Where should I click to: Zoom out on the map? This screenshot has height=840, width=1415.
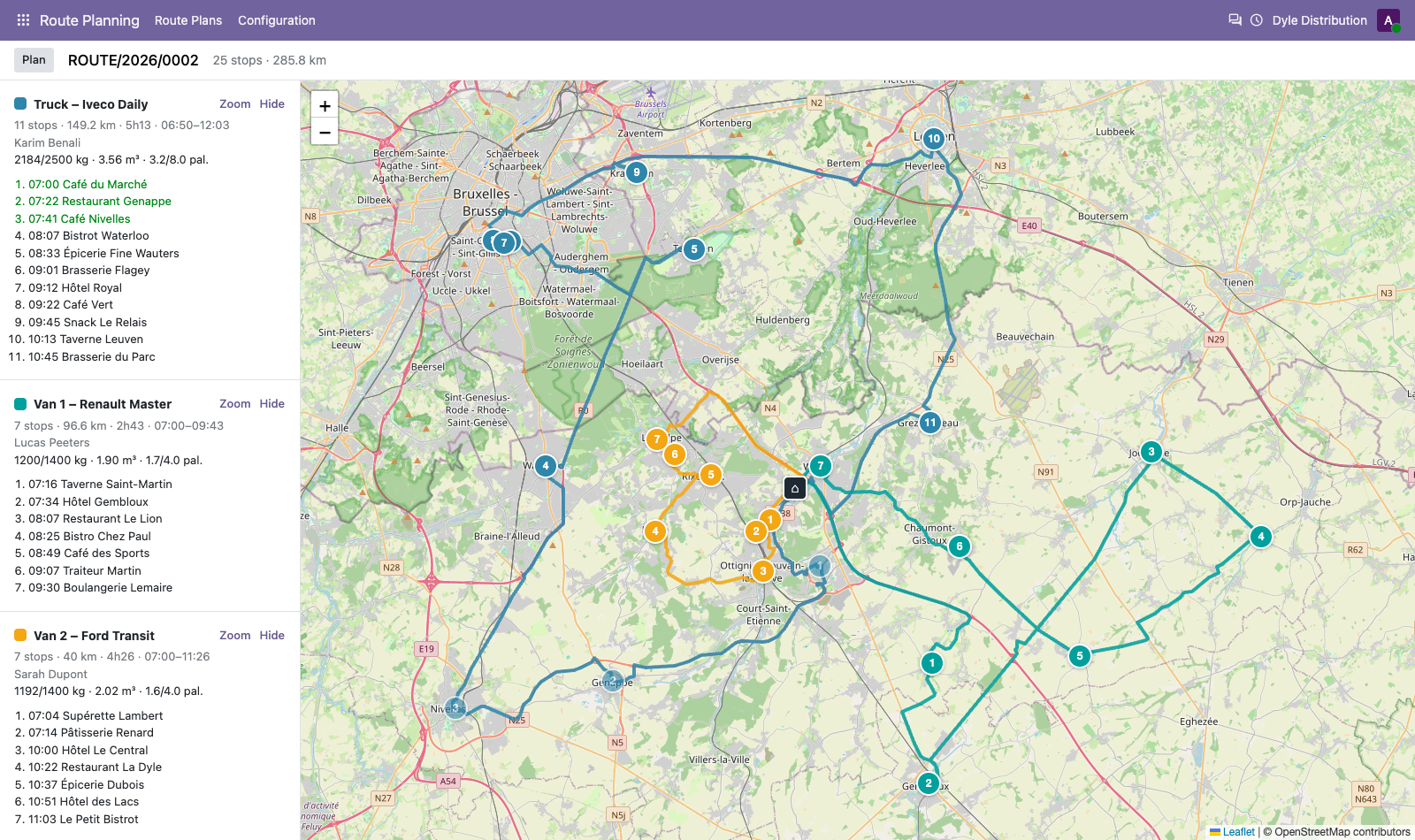325,133
